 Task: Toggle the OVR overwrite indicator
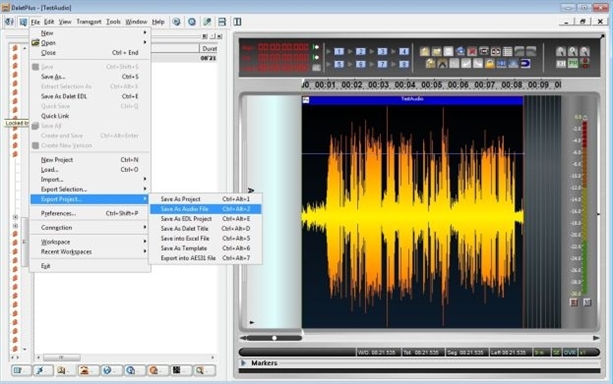pos(569,353)
